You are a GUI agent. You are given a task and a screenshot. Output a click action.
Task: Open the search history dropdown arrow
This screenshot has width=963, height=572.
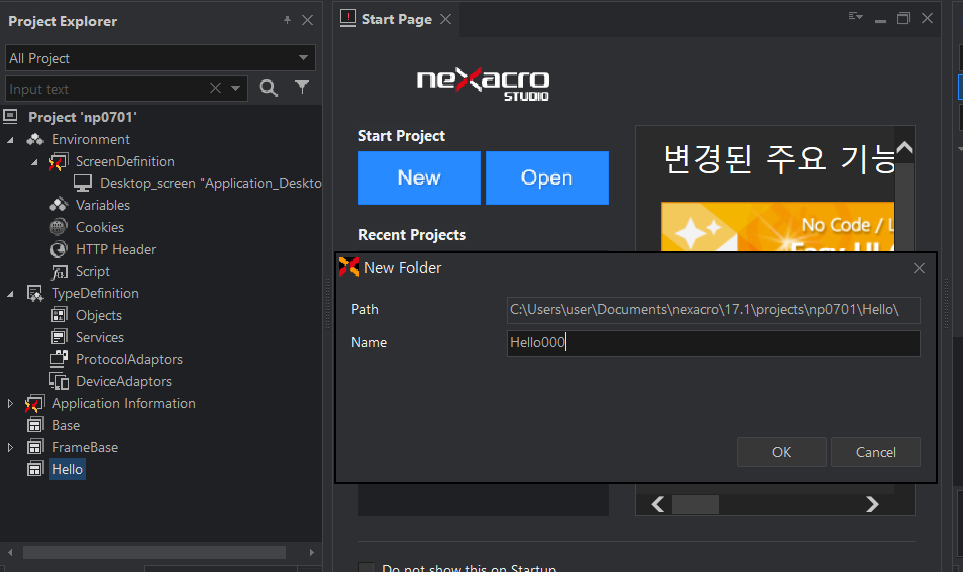click(235, 88)
